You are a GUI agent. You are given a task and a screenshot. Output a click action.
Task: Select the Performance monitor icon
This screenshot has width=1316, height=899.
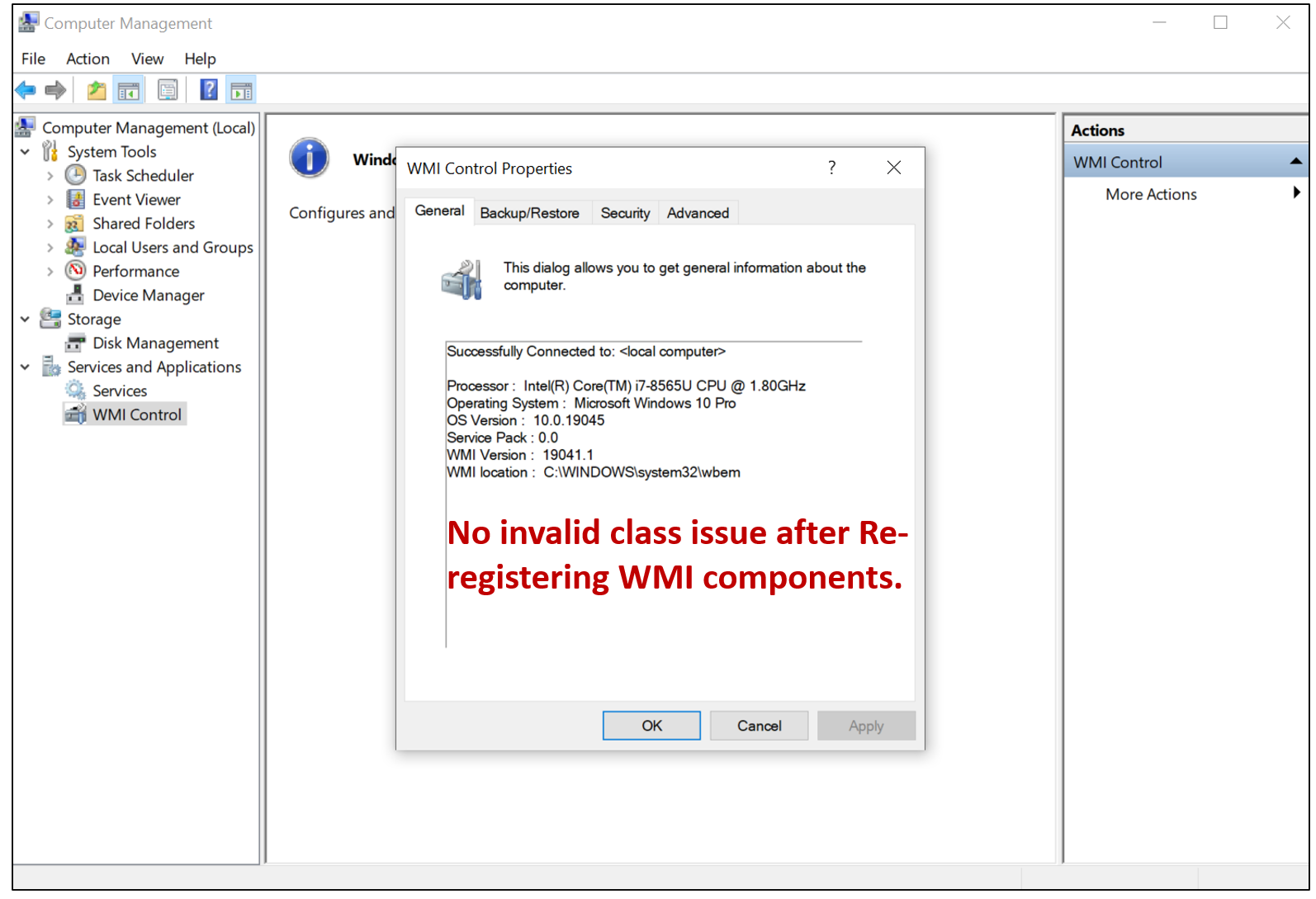[75, 271]
